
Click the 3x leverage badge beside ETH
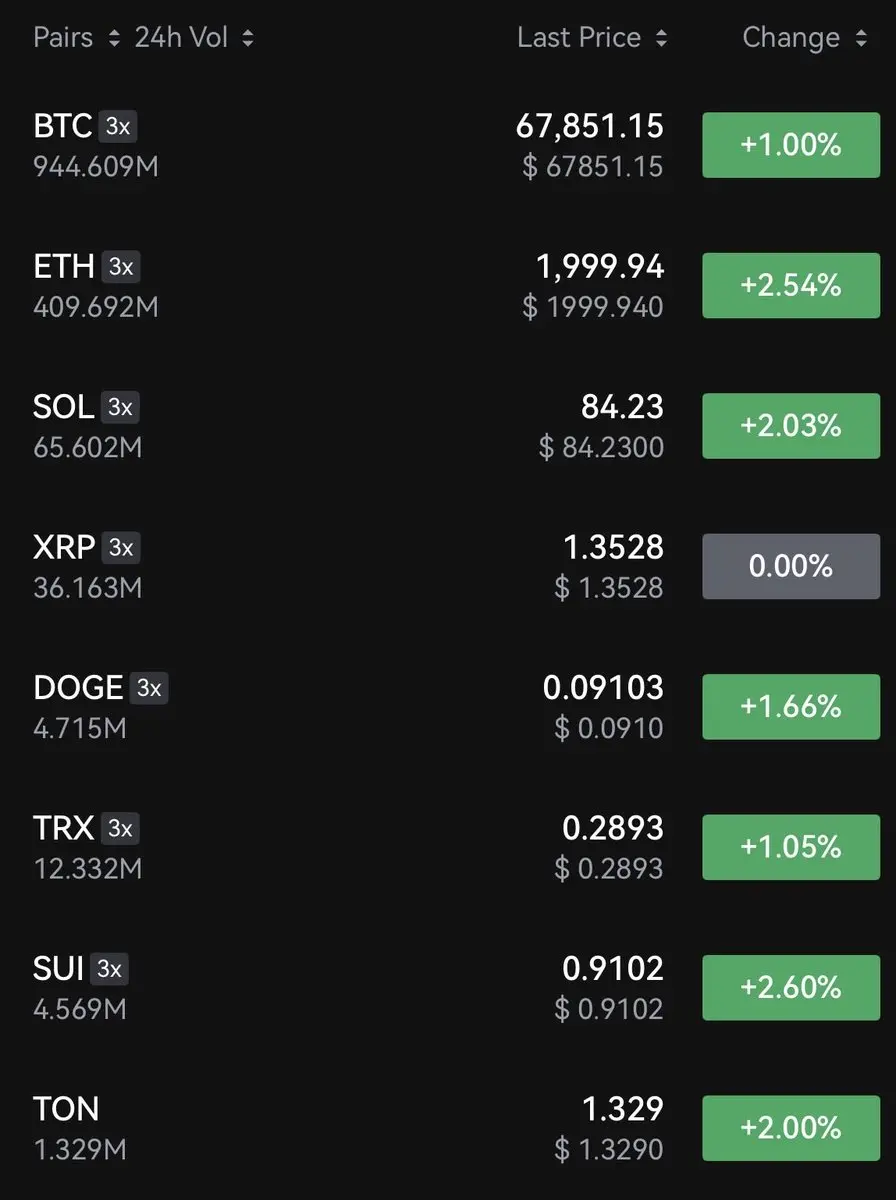(121, 267)
